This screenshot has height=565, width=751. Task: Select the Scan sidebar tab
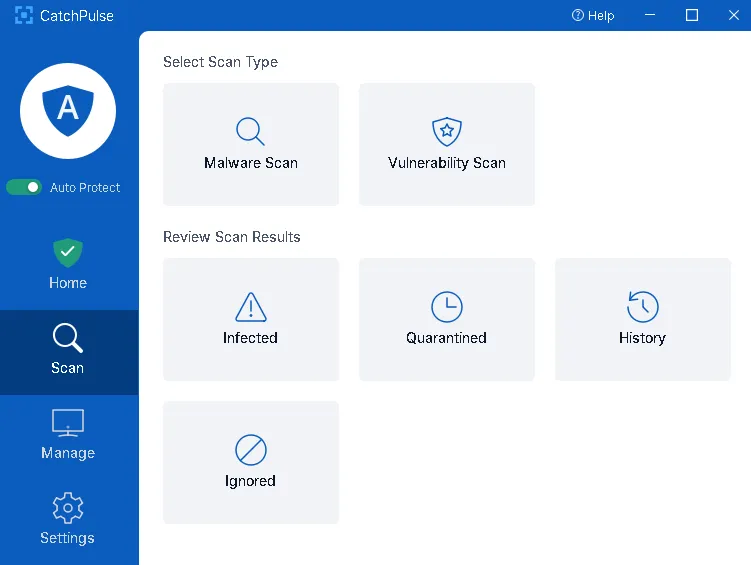point(68,351)
